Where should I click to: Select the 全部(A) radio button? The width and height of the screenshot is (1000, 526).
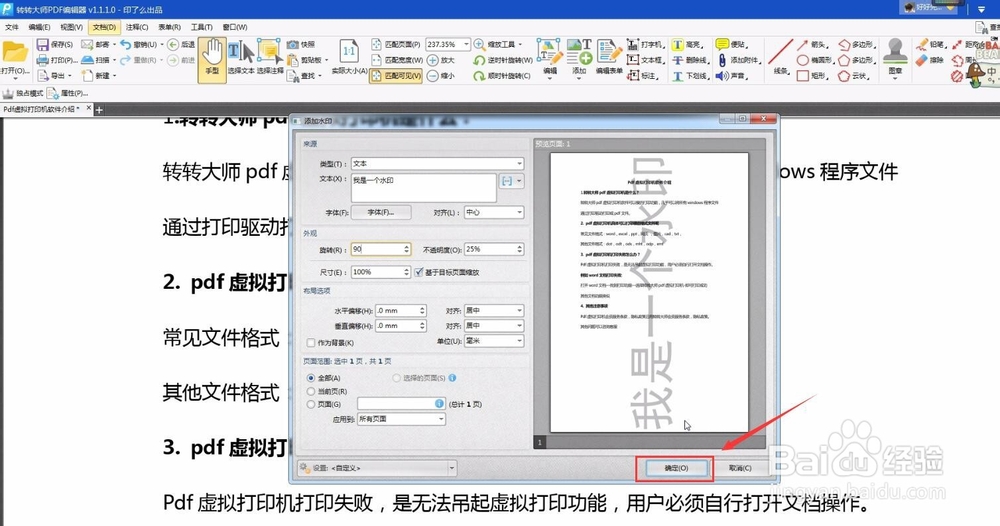(311, 378)
